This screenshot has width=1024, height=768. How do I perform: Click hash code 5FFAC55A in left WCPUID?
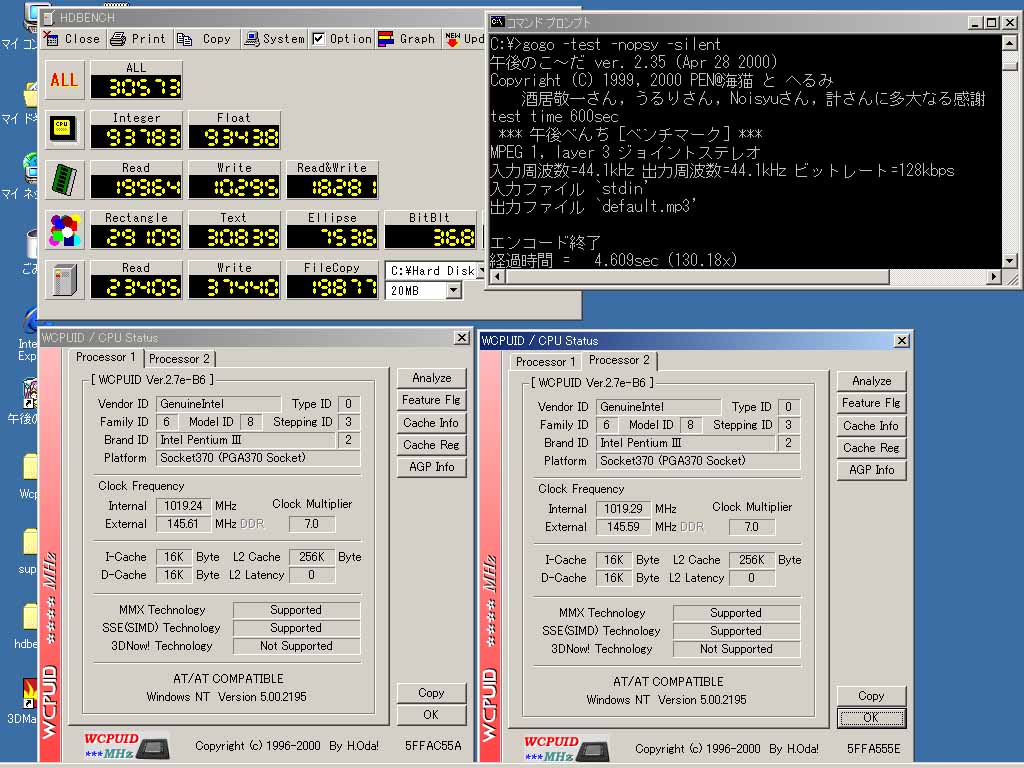point(433,745)
